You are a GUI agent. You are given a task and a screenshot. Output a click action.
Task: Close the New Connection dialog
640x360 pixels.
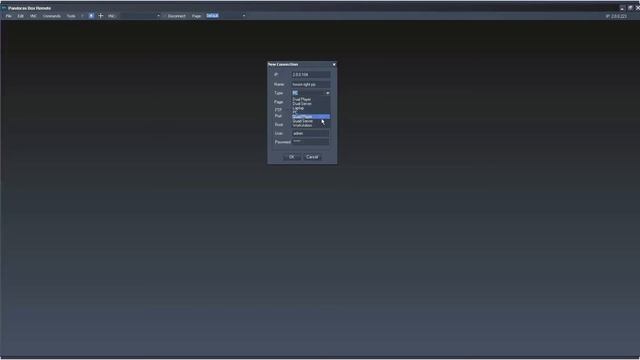point(334,64)
